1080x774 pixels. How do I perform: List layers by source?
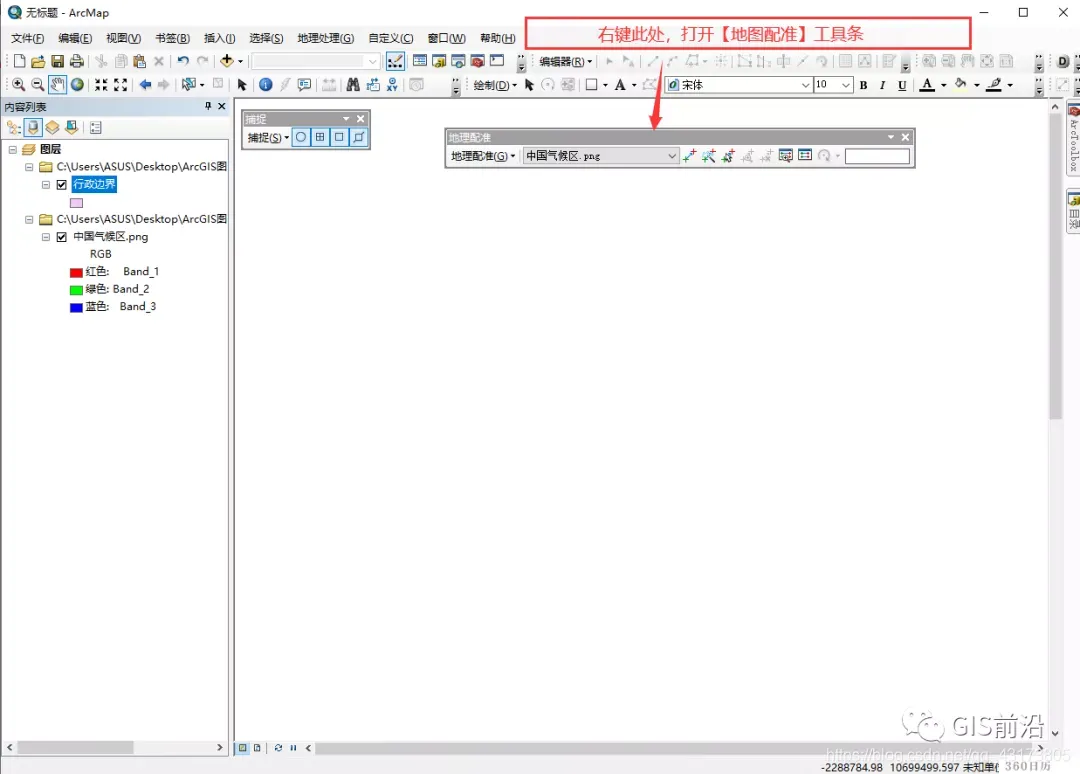click(33, 127)
